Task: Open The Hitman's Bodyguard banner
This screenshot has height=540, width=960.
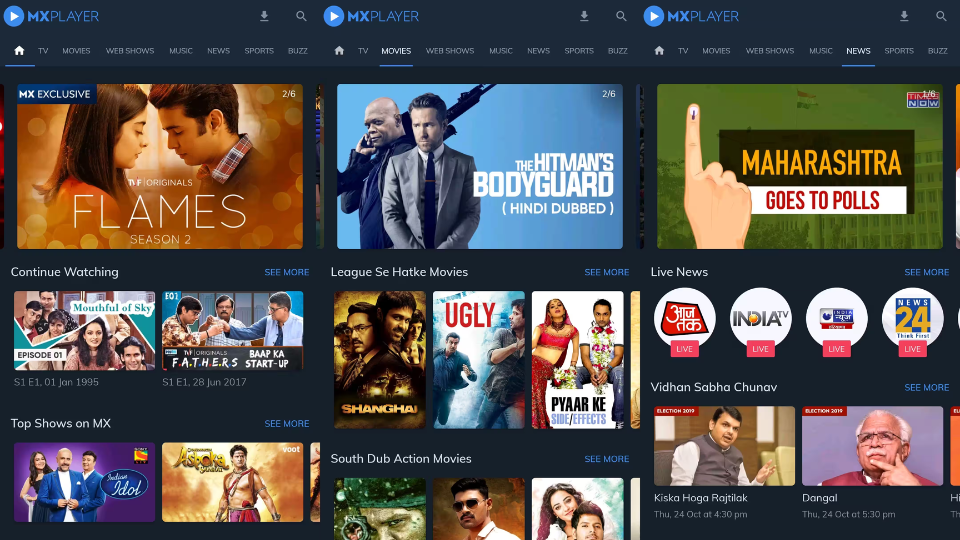Action: tap(480, 167)
